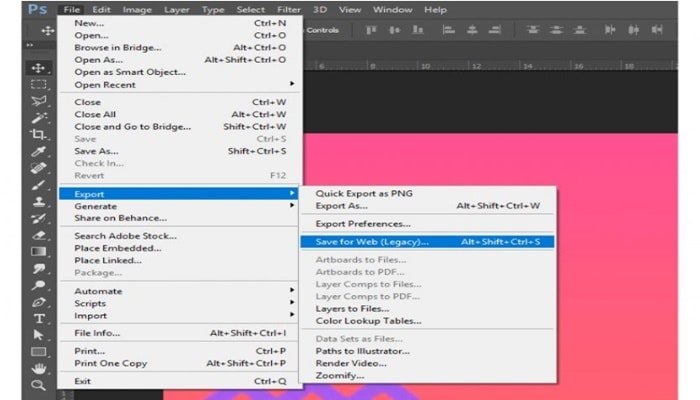Click Align right edges icon
Screen dimensions: 700x400
point(495,30)
